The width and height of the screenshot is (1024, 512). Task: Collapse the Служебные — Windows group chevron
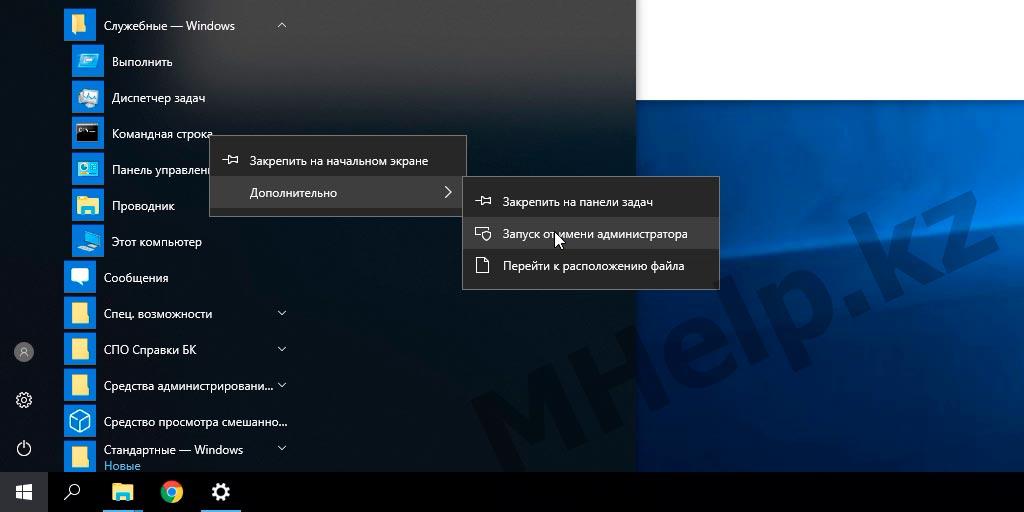[x=281, y=25]
